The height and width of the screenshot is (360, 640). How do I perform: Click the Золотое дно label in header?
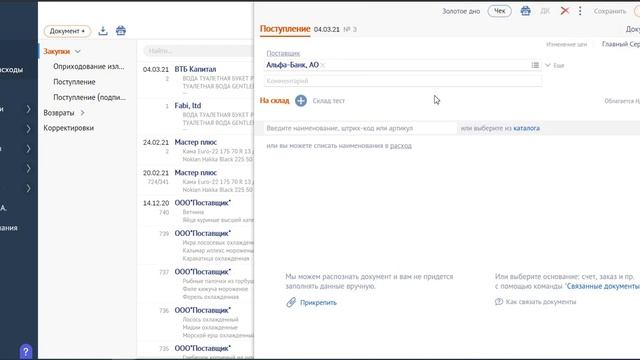(461, 11)
